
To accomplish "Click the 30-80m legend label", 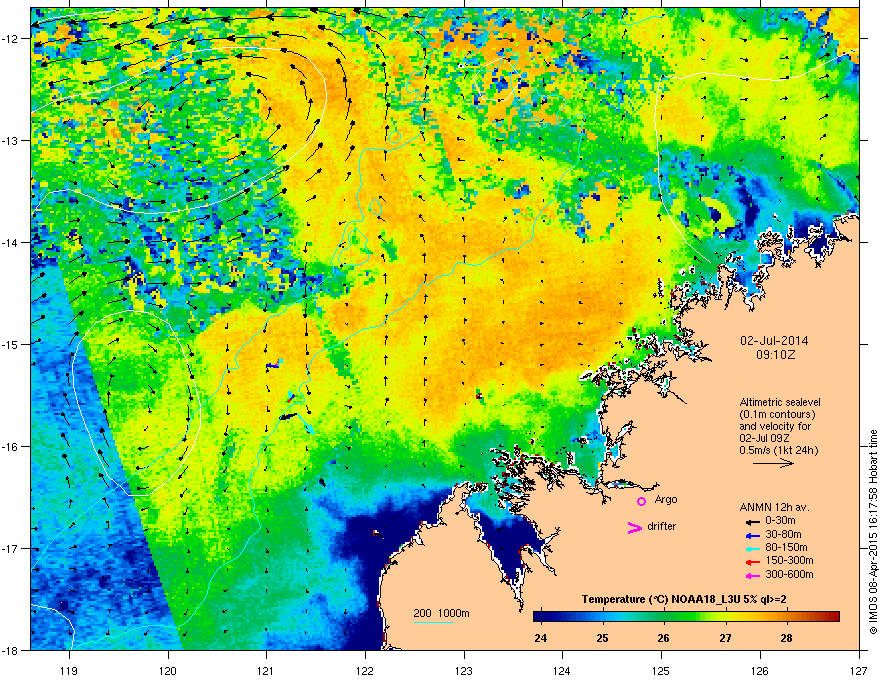I will point(783,534).
